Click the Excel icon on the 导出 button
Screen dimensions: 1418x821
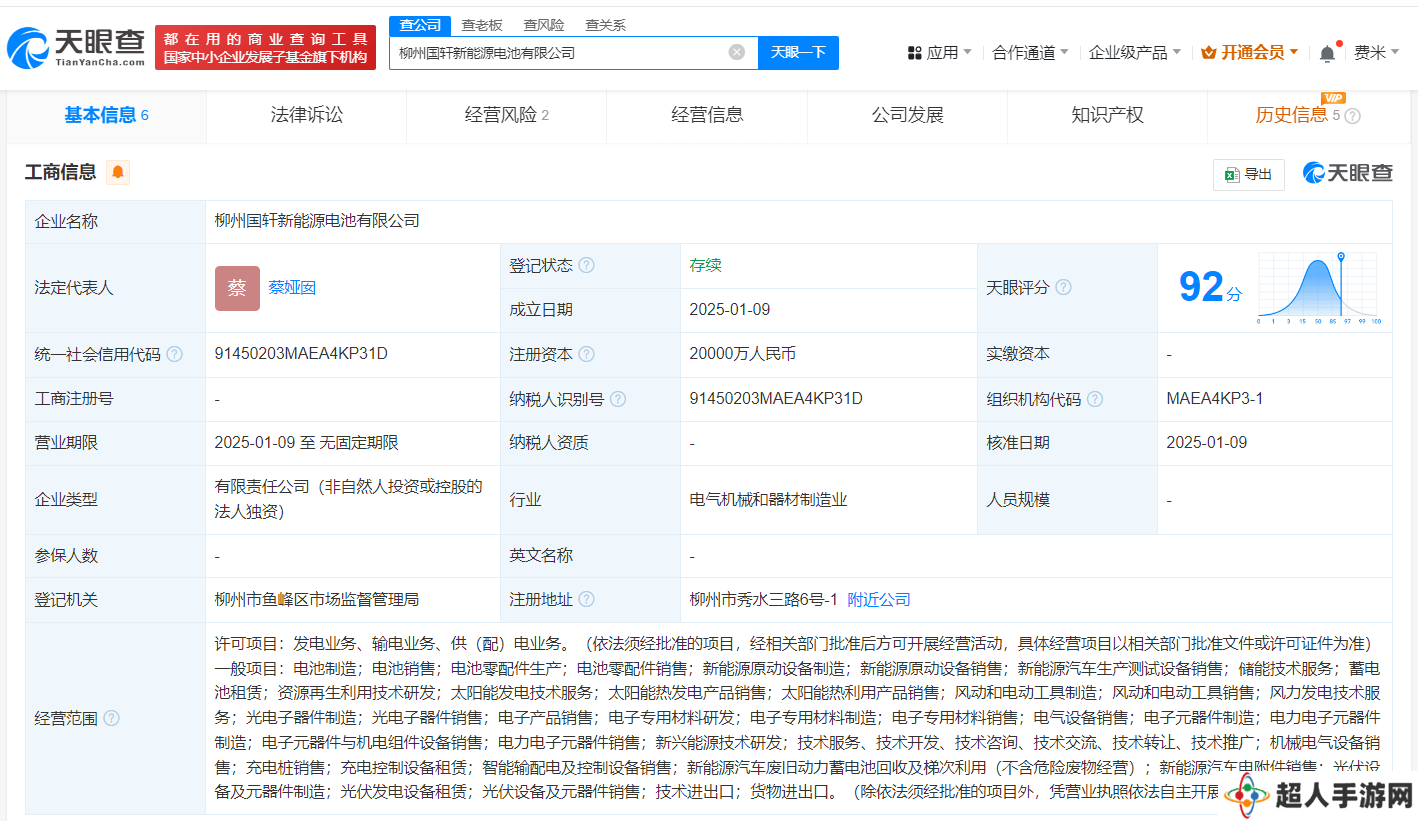pyautogui.click(x=1231, y=175)
